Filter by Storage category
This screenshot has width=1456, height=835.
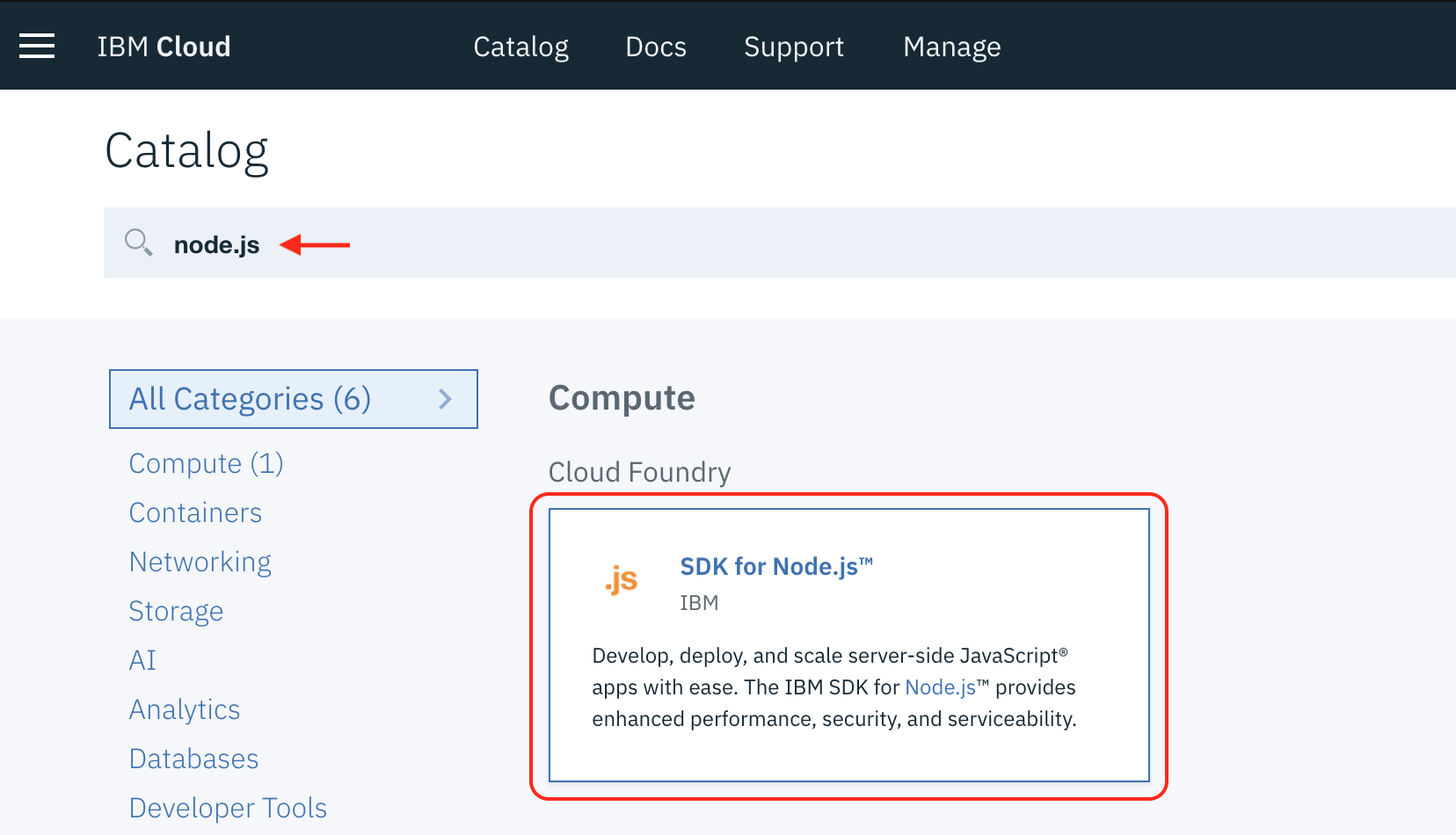[176, 611]
